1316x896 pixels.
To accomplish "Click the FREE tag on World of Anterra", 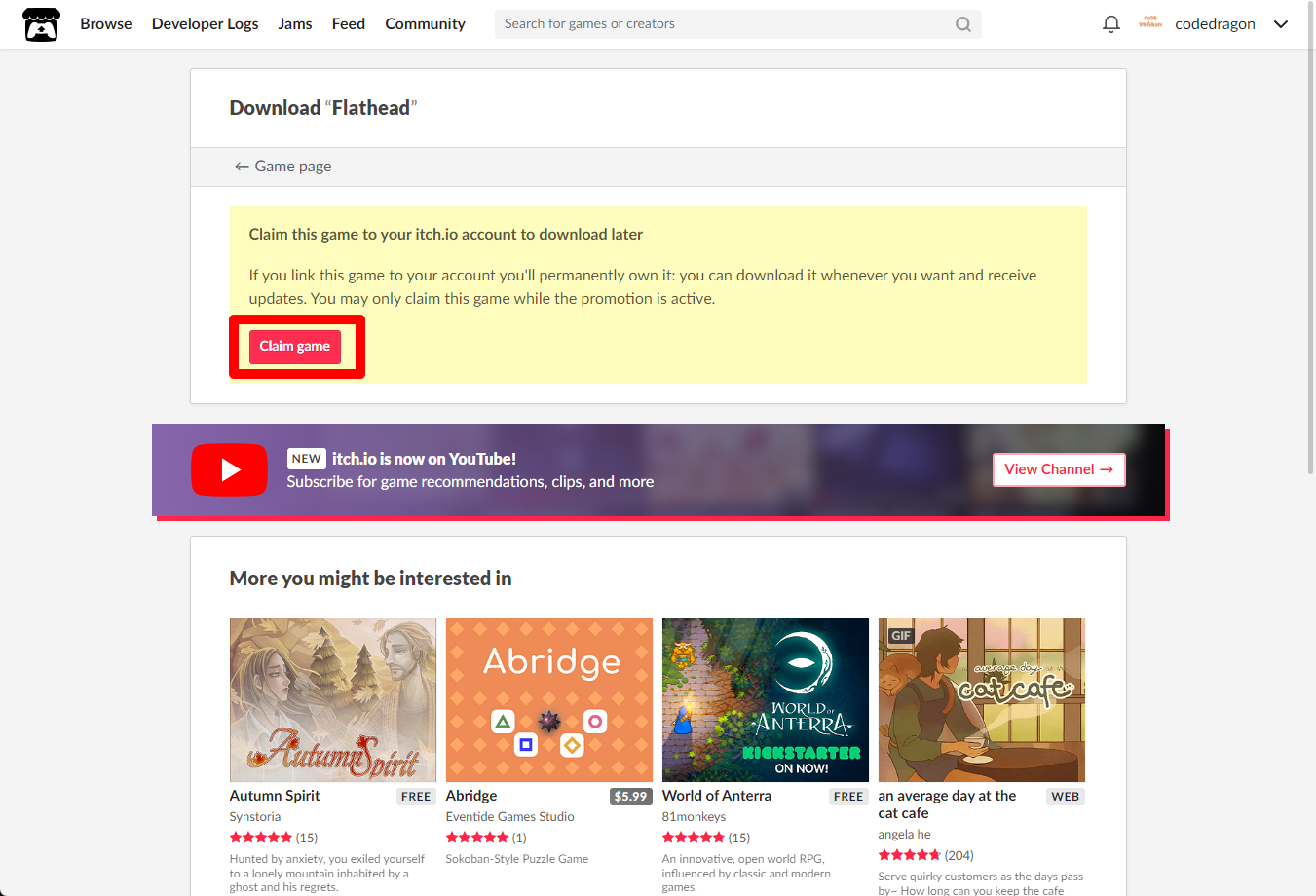I will 848,797.
